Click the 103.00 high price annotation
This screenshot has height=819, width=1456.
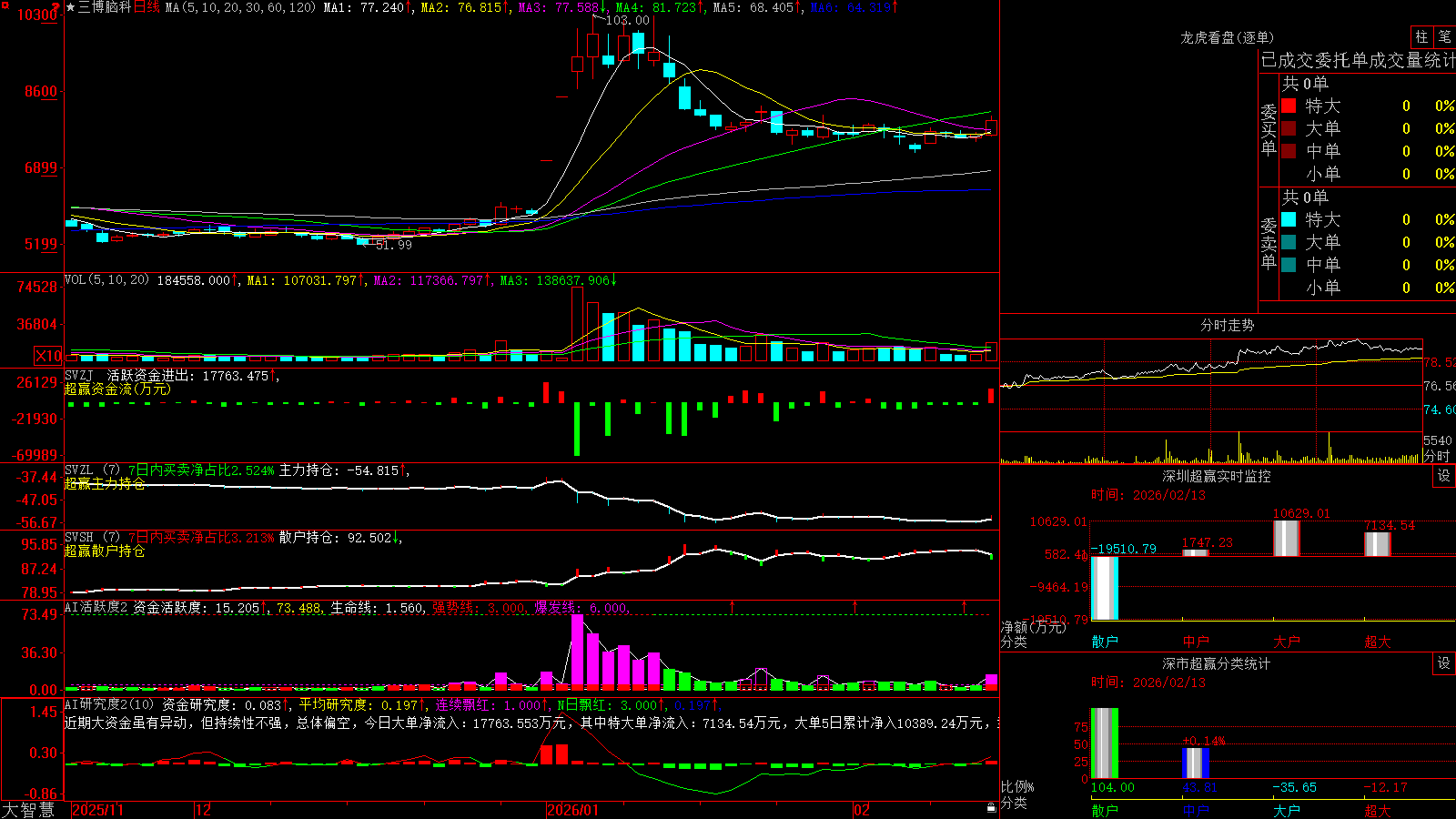coord(628,20)
